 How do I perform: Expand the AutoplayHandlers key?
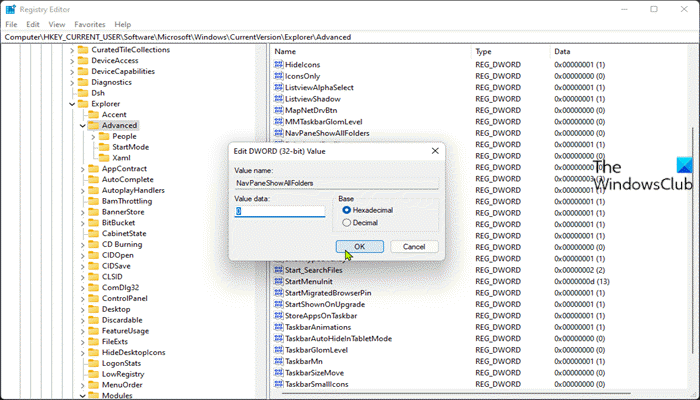pos(83,191)
